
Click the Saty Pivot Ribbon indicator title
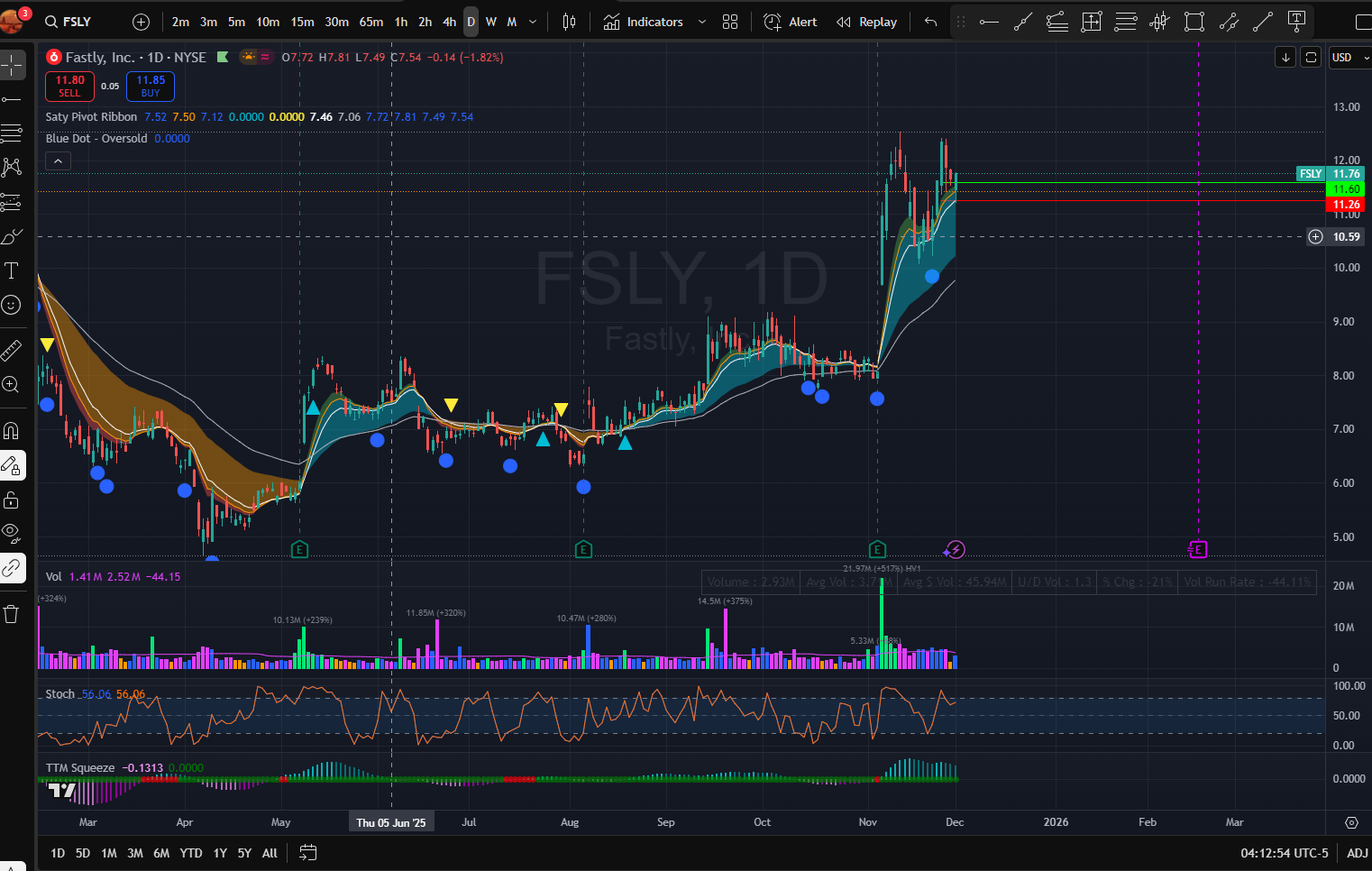(91, 117)
